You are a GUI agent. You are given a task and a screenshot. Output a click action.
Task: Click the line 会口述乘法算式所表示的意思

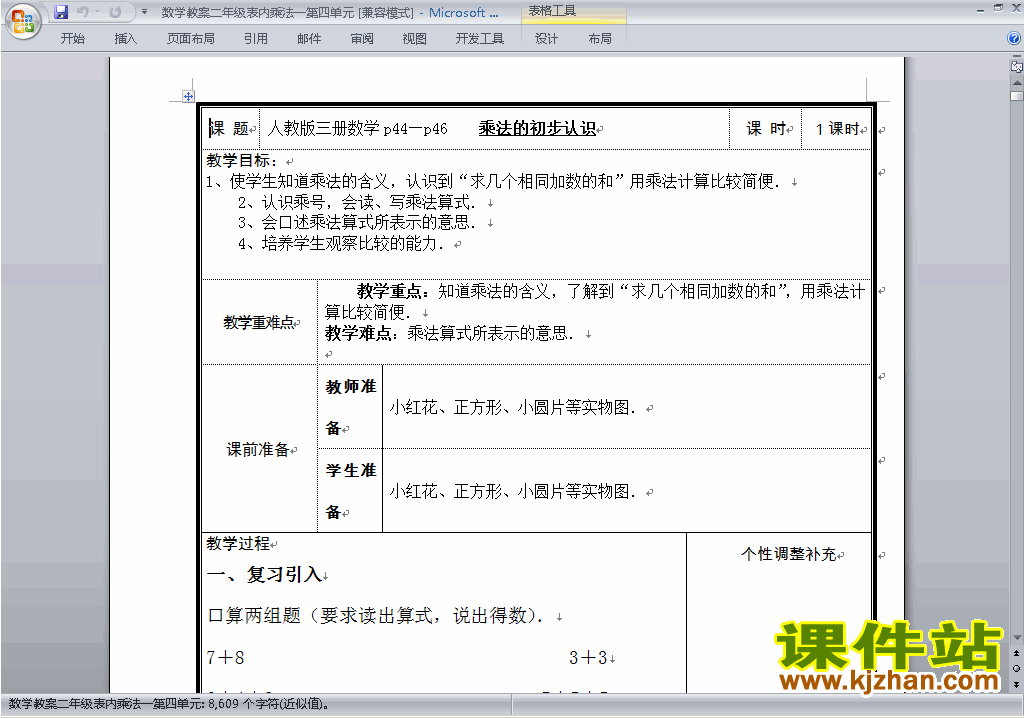(x=357, y=222)
